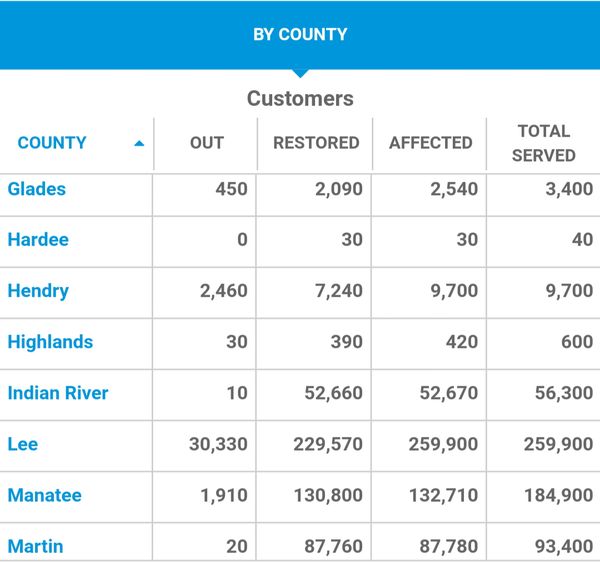Viewport: 600px width, 562px height.
Task: Open the Glades county link
Action: tap(36, 188)
